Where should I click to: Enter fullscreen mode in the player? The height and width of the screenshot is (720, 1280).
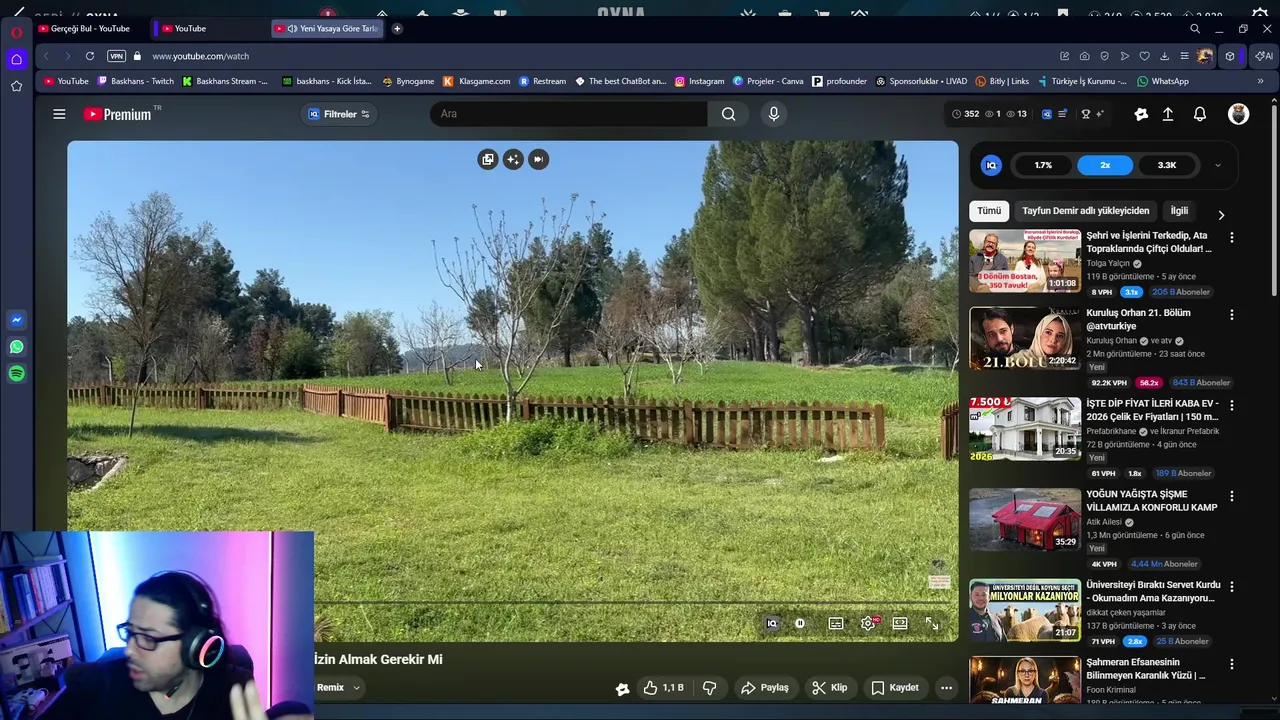[932, 623]
